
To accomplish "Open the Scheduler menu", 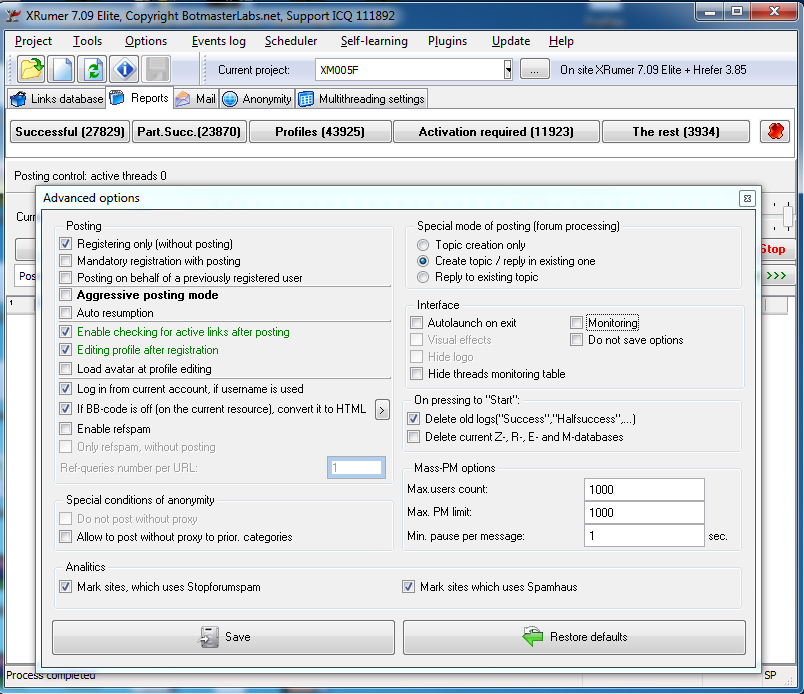I will 291,41.
